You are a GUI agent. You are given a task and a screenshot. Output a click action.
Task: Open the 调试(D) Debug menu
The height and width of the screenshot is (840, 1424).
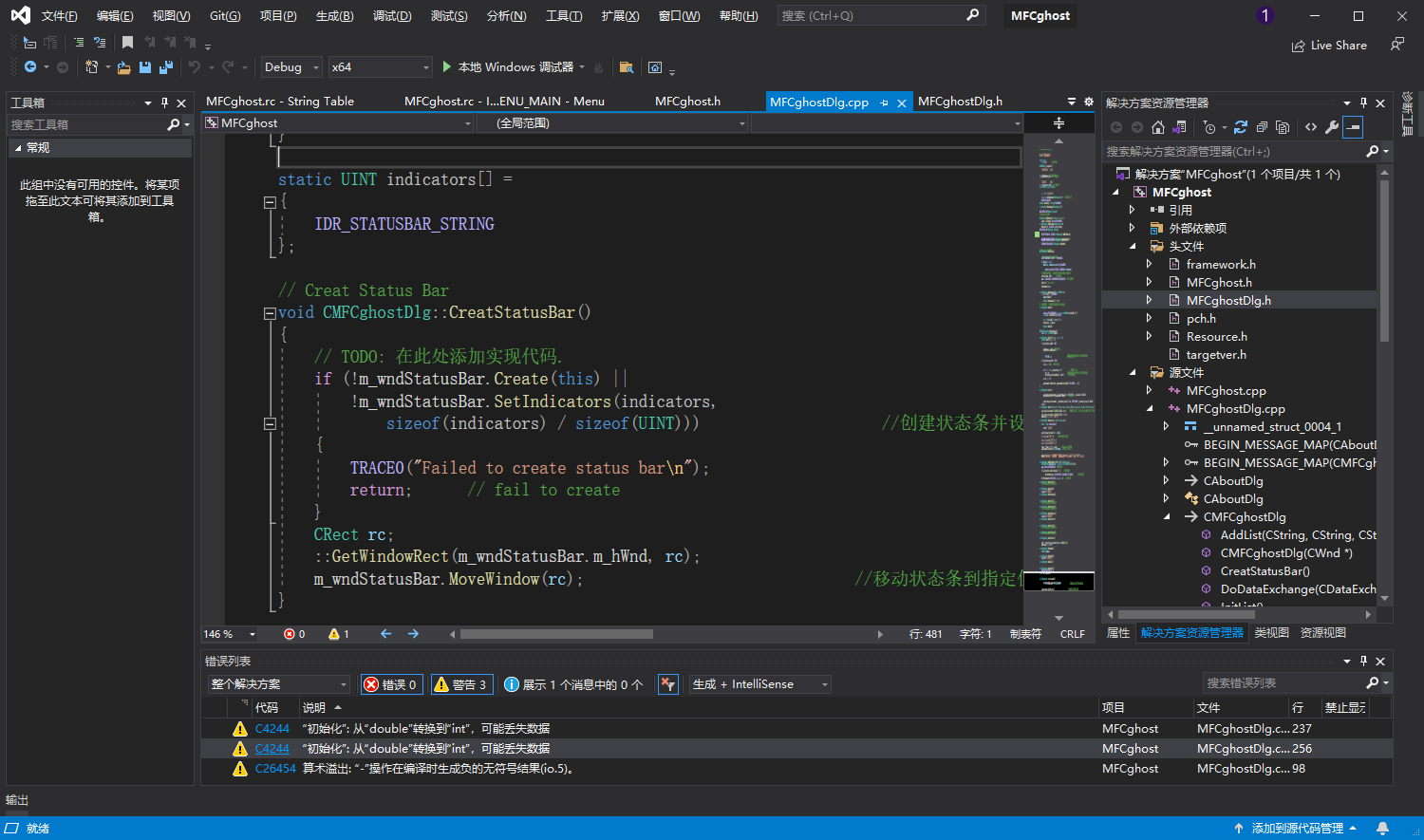pyautogui.click(x=392, y=16)
